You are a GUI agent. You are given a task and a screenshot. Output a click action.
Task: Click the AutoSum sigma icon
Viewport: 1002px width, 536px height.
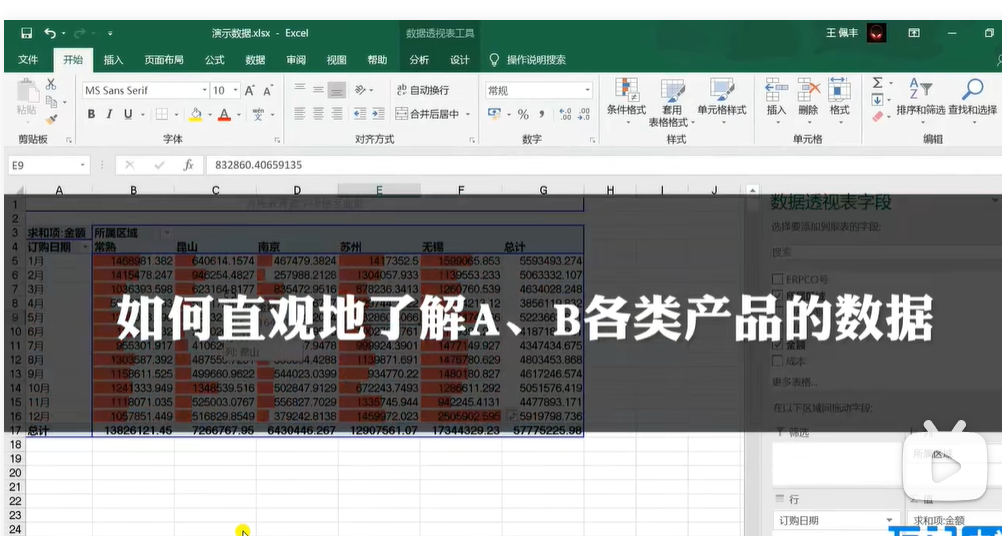point(877,83)
